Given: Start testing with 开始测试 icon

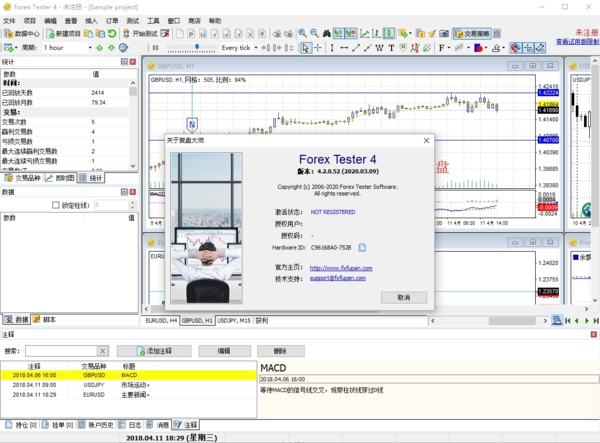Looking at the screenshot, I should click(140, 33).
